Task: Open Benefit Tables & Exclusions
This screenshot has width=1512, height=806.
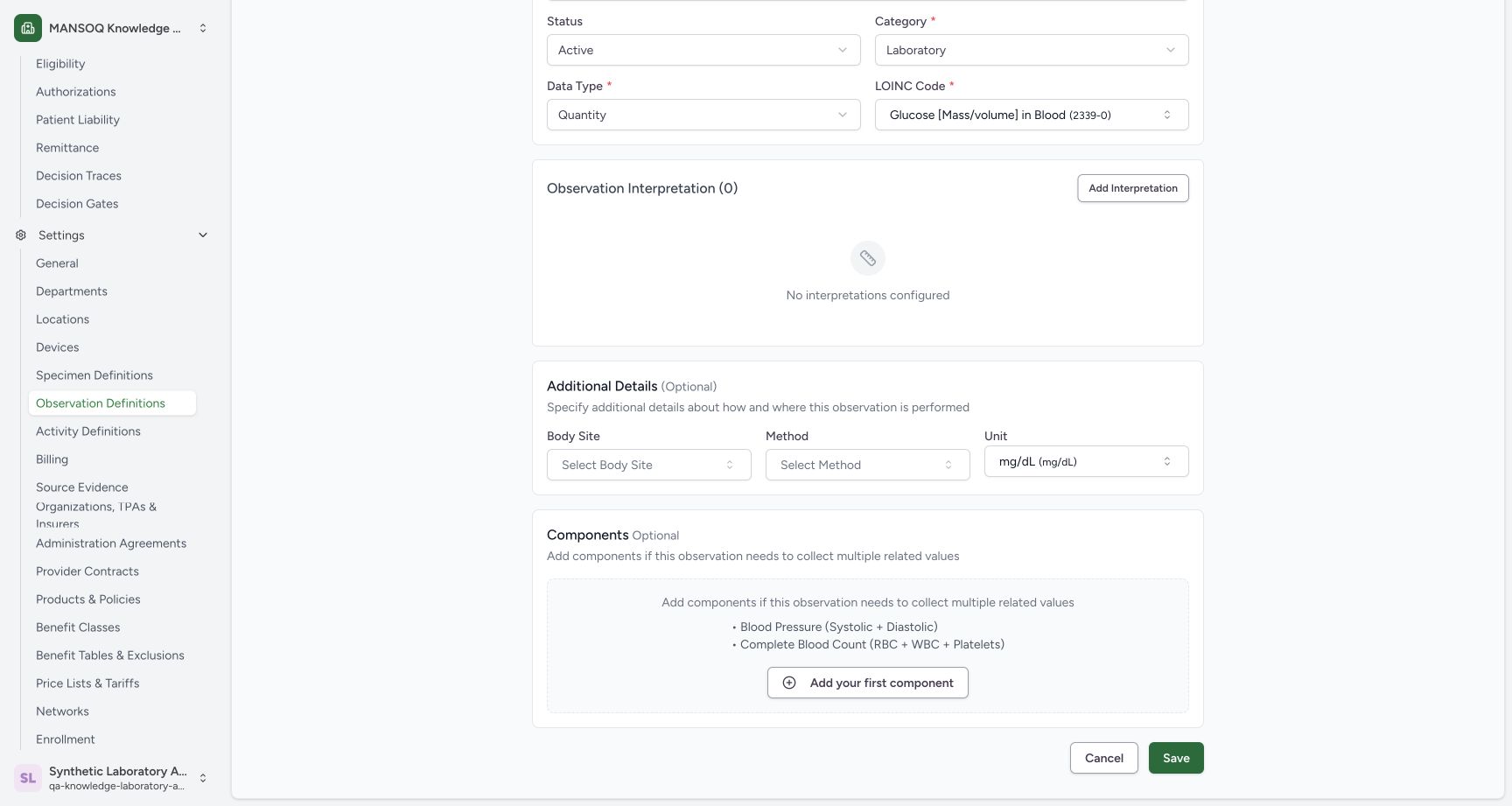Action: pyautogui.click(x=110, y=655)
